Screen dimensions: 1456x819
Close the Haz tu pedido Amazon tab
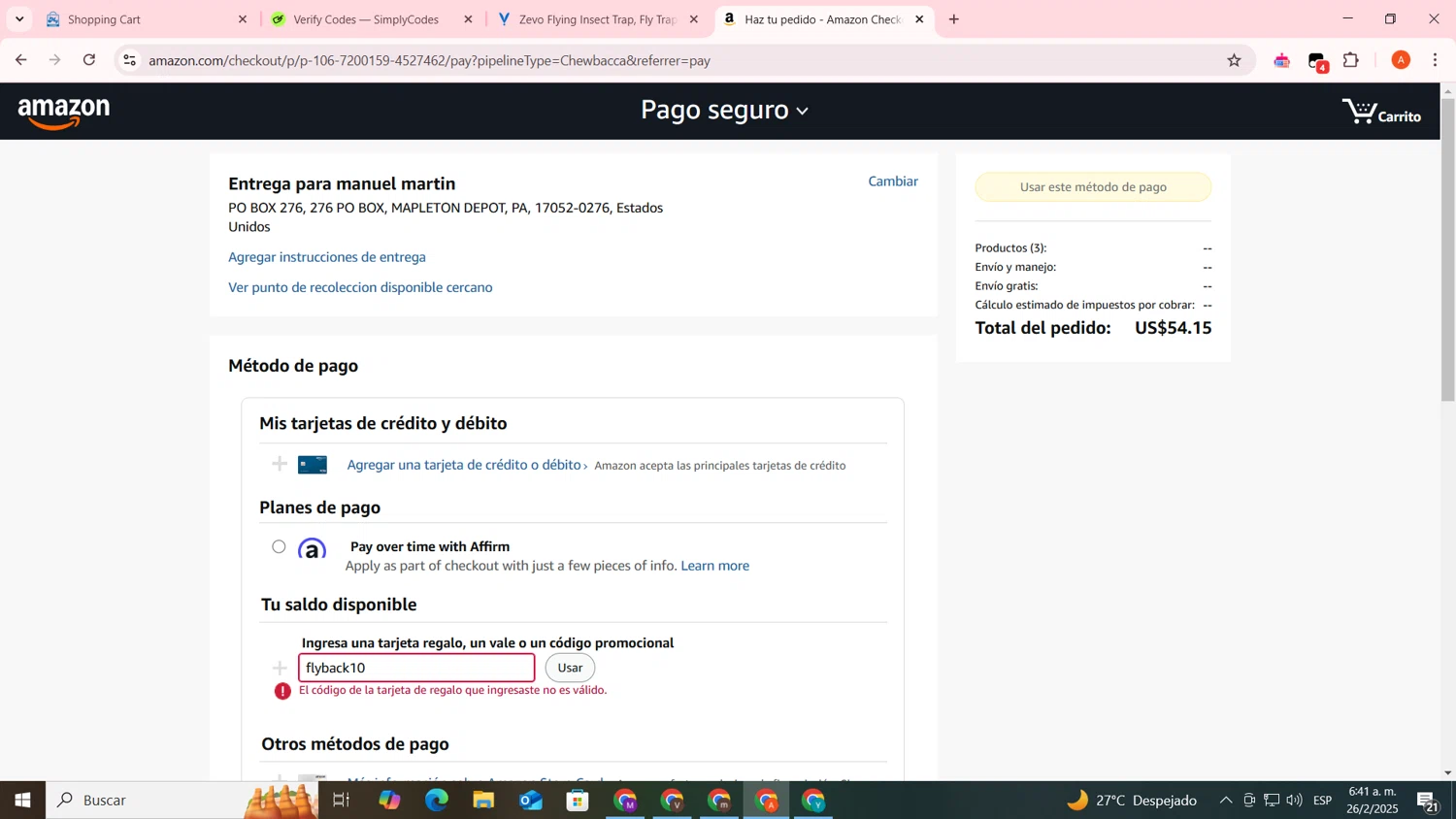(919, 19)
